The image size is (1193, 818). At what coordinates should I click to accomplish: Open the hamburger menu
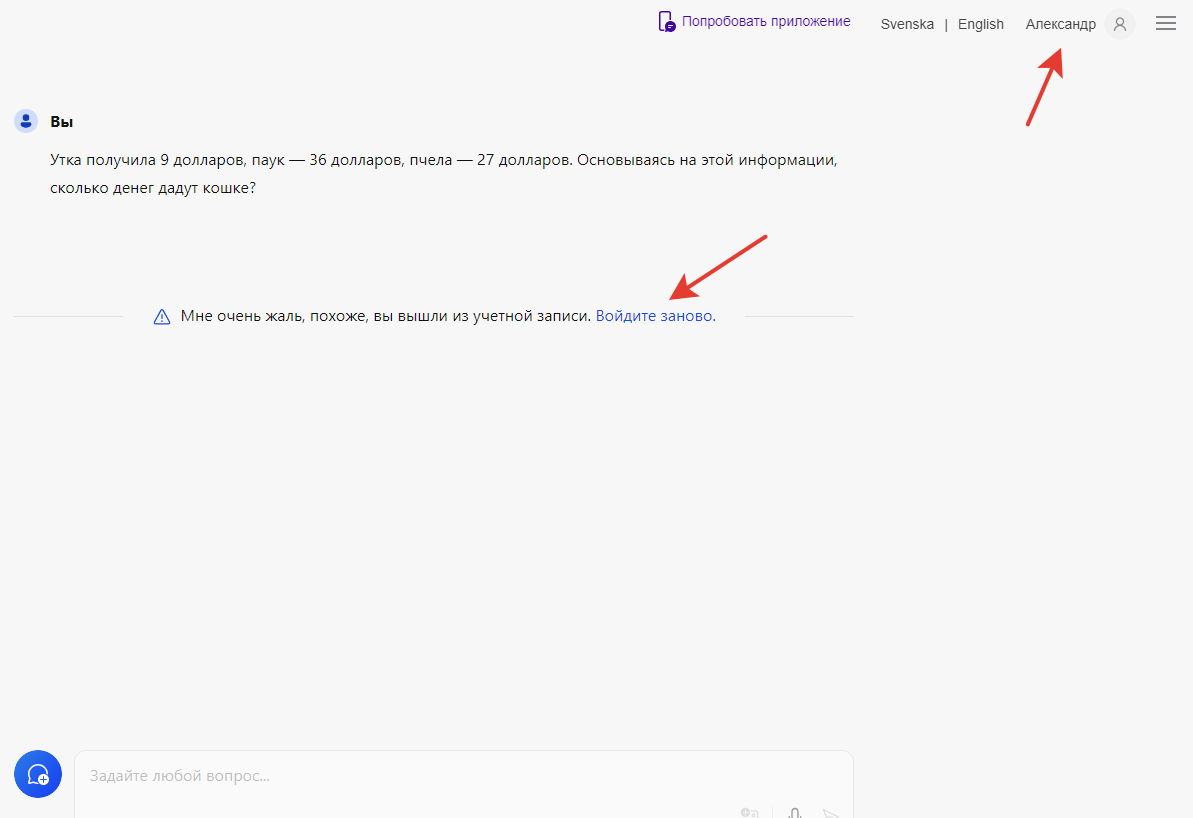(x=1166, y=24)
